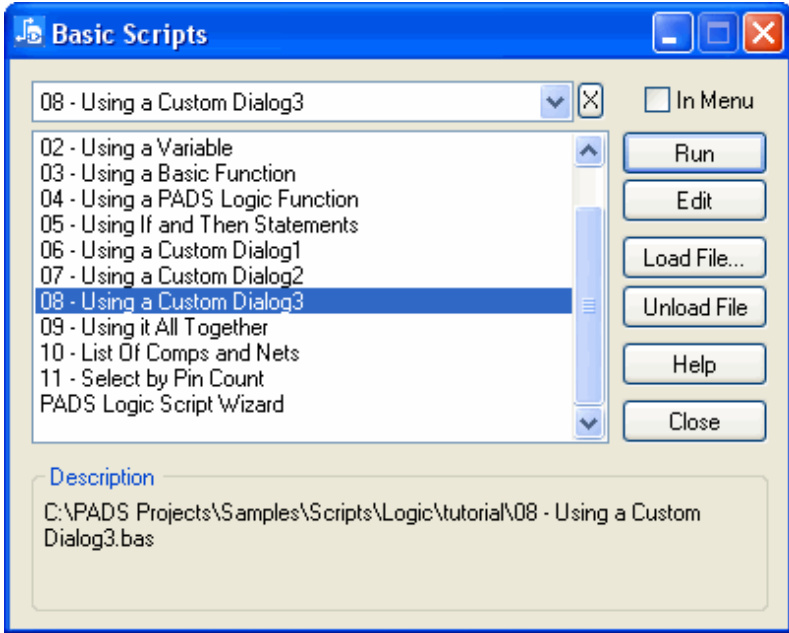789x633 pixels.
Task: Open the Load File dialog
Action: click(694, 258)
